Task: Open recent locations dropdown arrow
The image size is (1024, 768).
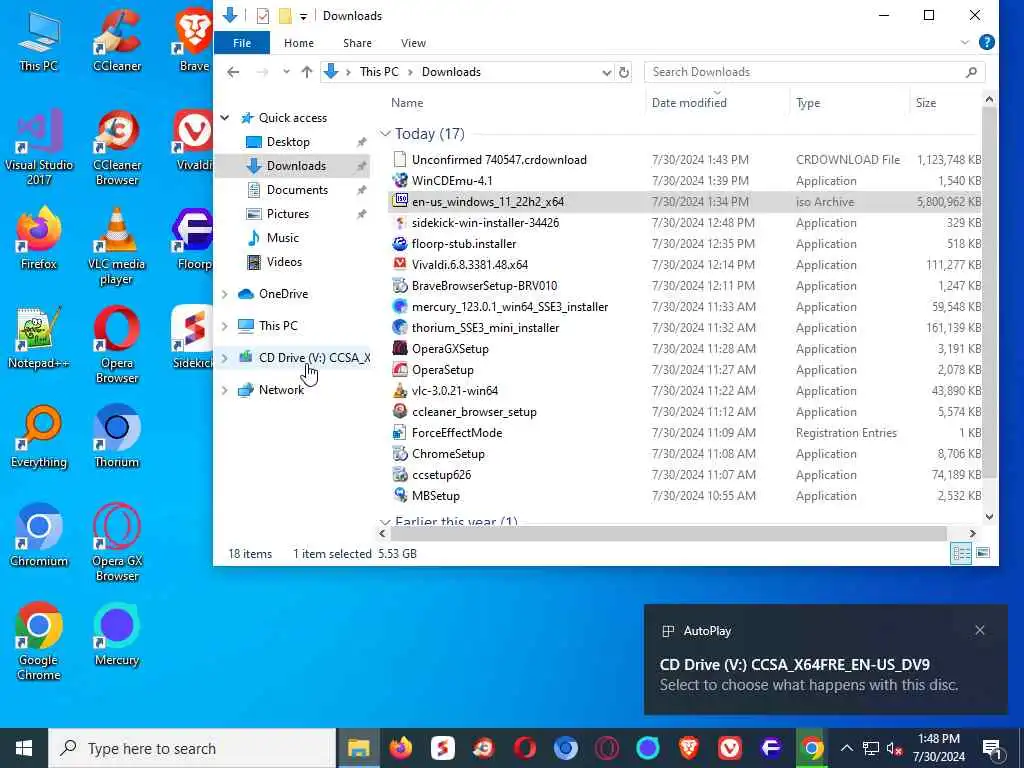Action: tap(286, 72)
